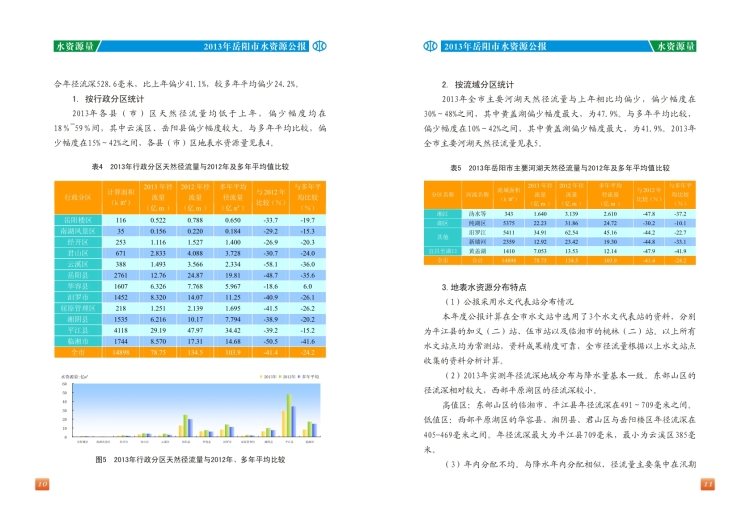
Task: Click the '河流名称' header cell in Table 5
Action: (x=477, y=194)
